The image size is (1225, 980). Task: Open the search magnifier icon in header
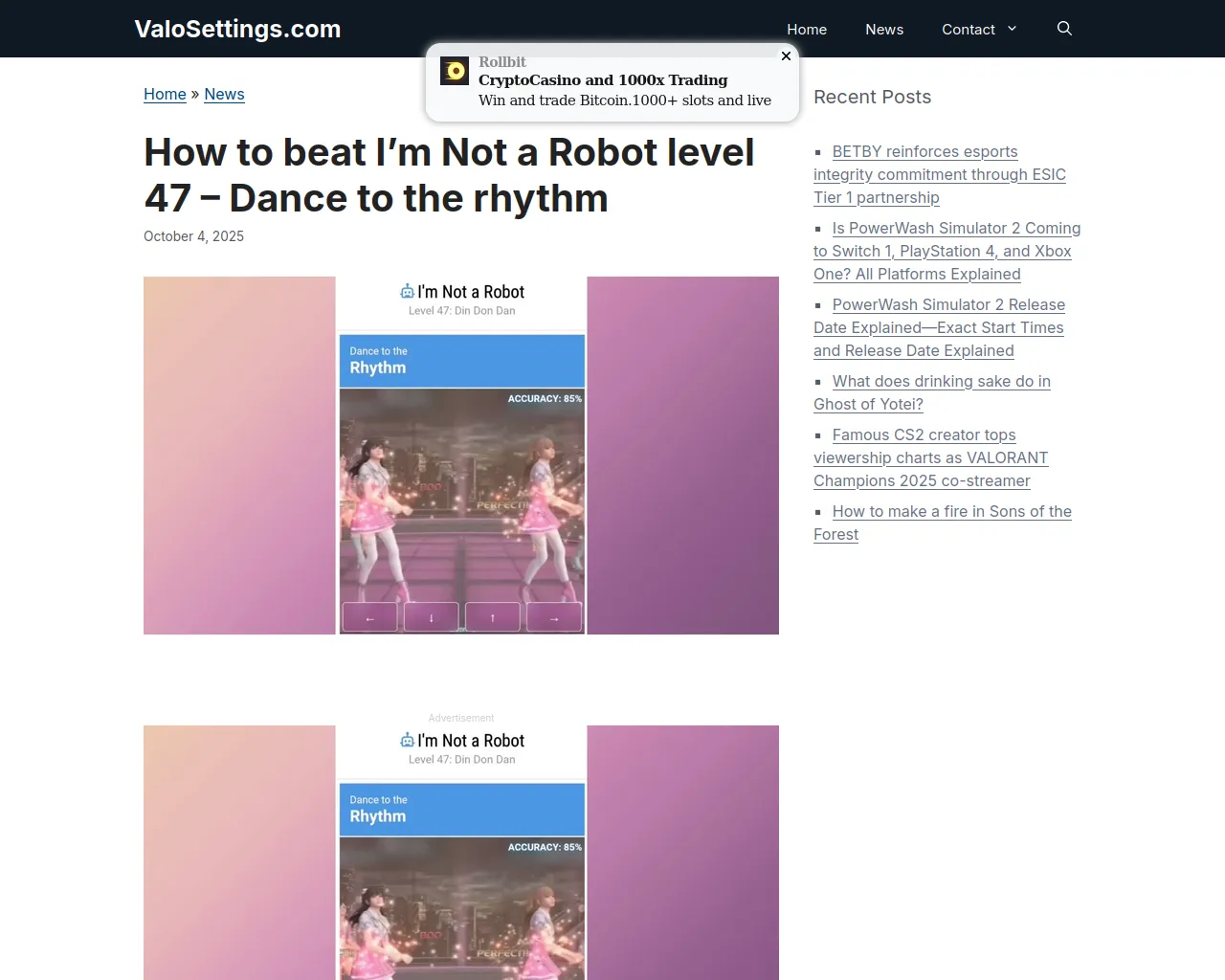pos(1064,29)
